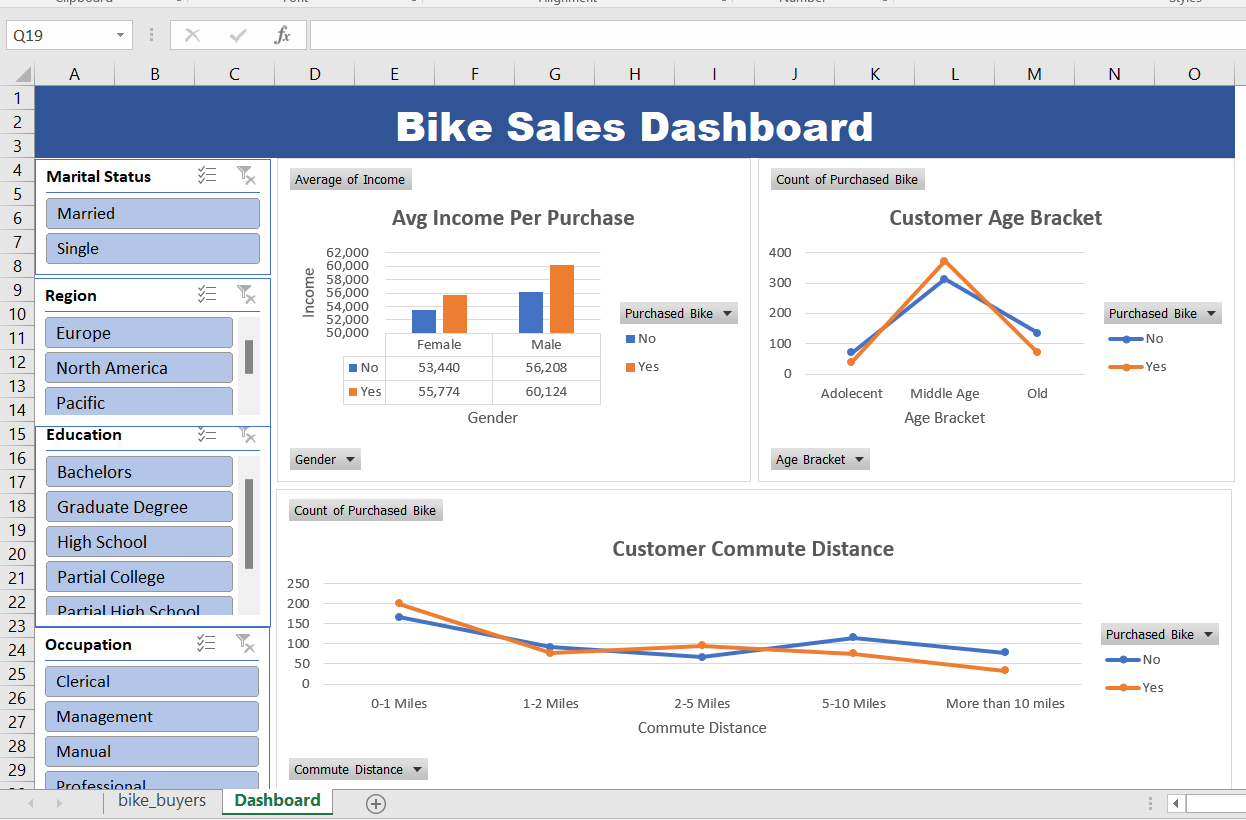Screen dimensions: 1246x820
Task: Switch to the bike_buyers sheet tab
Action: click(x=162, y=801)
